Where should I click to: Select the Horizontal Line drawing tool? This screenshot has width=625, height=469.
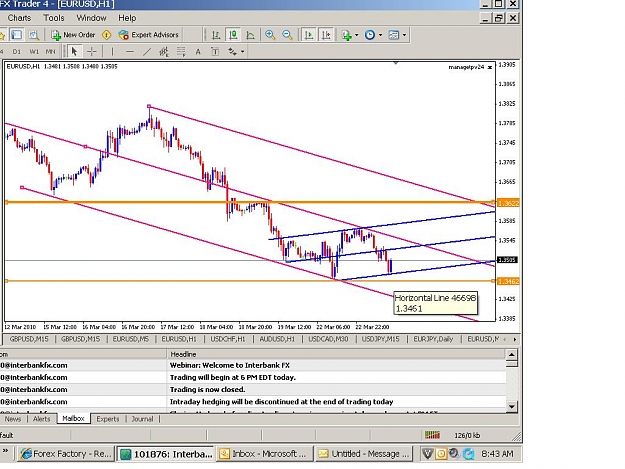130,51
